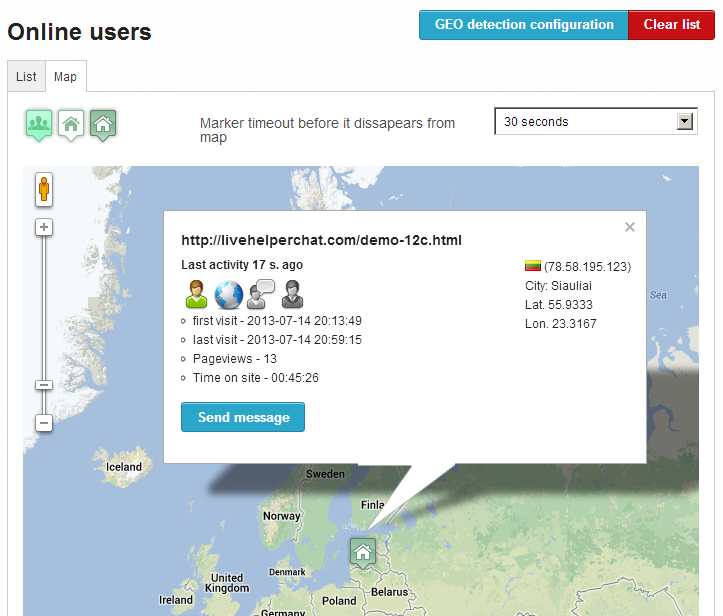Click the Poland label on the map
Viewport: 723px width, 616px height.
(339, 601)
